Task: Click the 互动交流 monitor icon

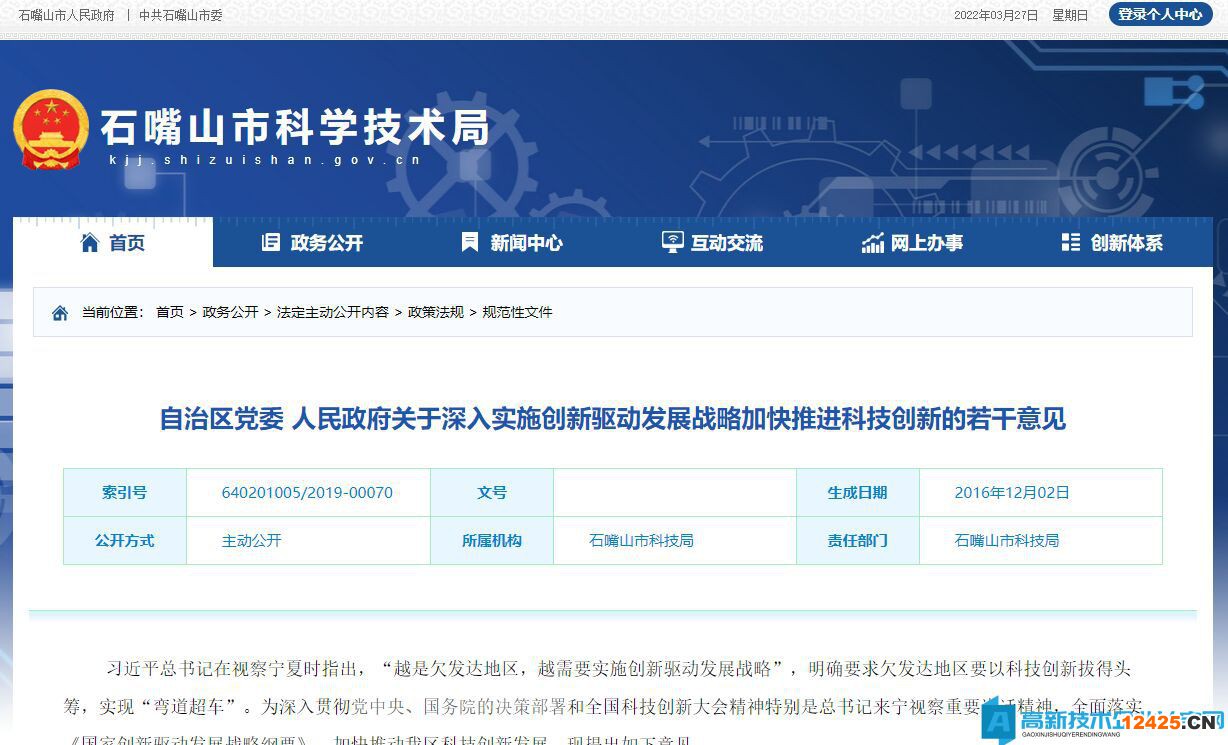Action: coord(672,242)
